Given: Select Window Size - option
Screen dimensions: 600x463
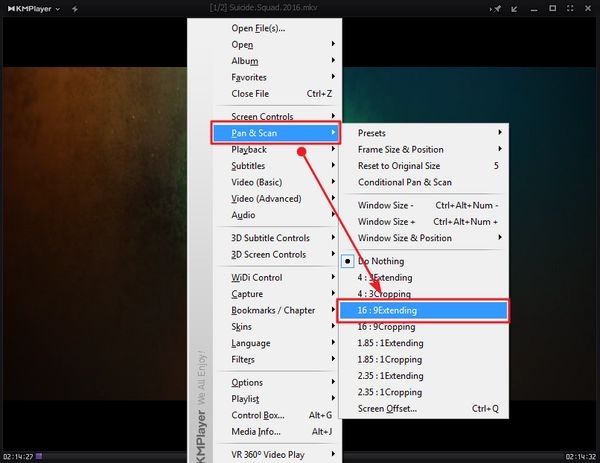Looking at the screenshot, I should tap(424, 205).
